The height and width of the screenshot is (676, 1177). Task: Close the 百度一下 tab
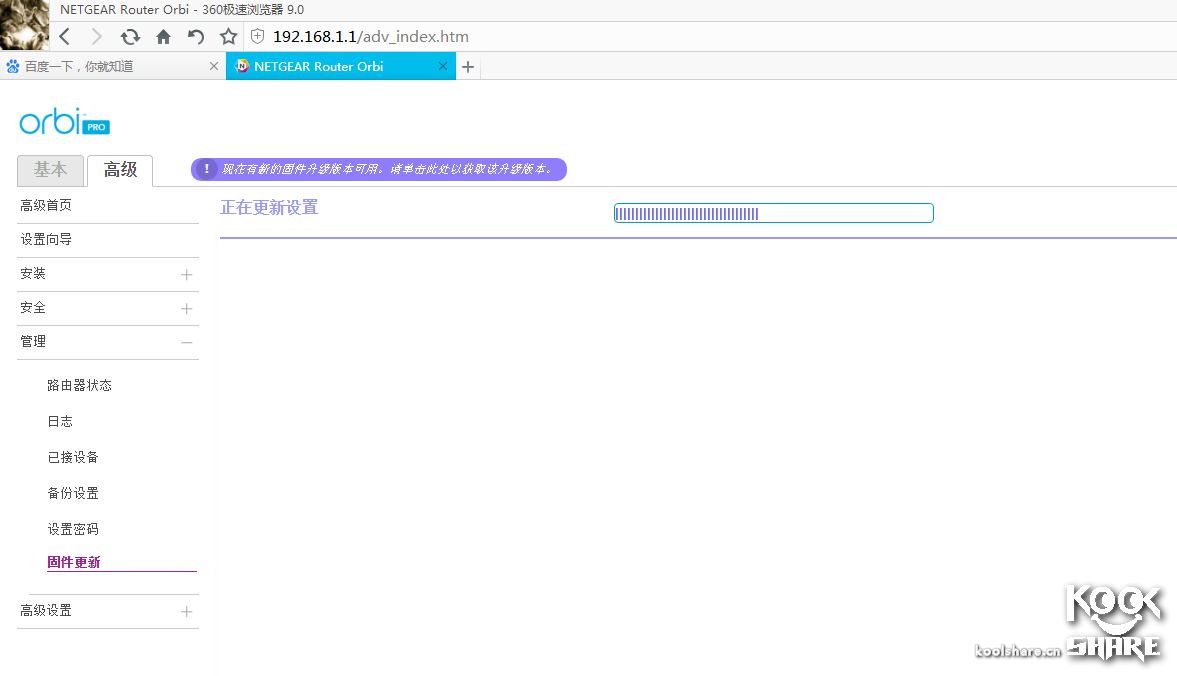coord(214,66)
